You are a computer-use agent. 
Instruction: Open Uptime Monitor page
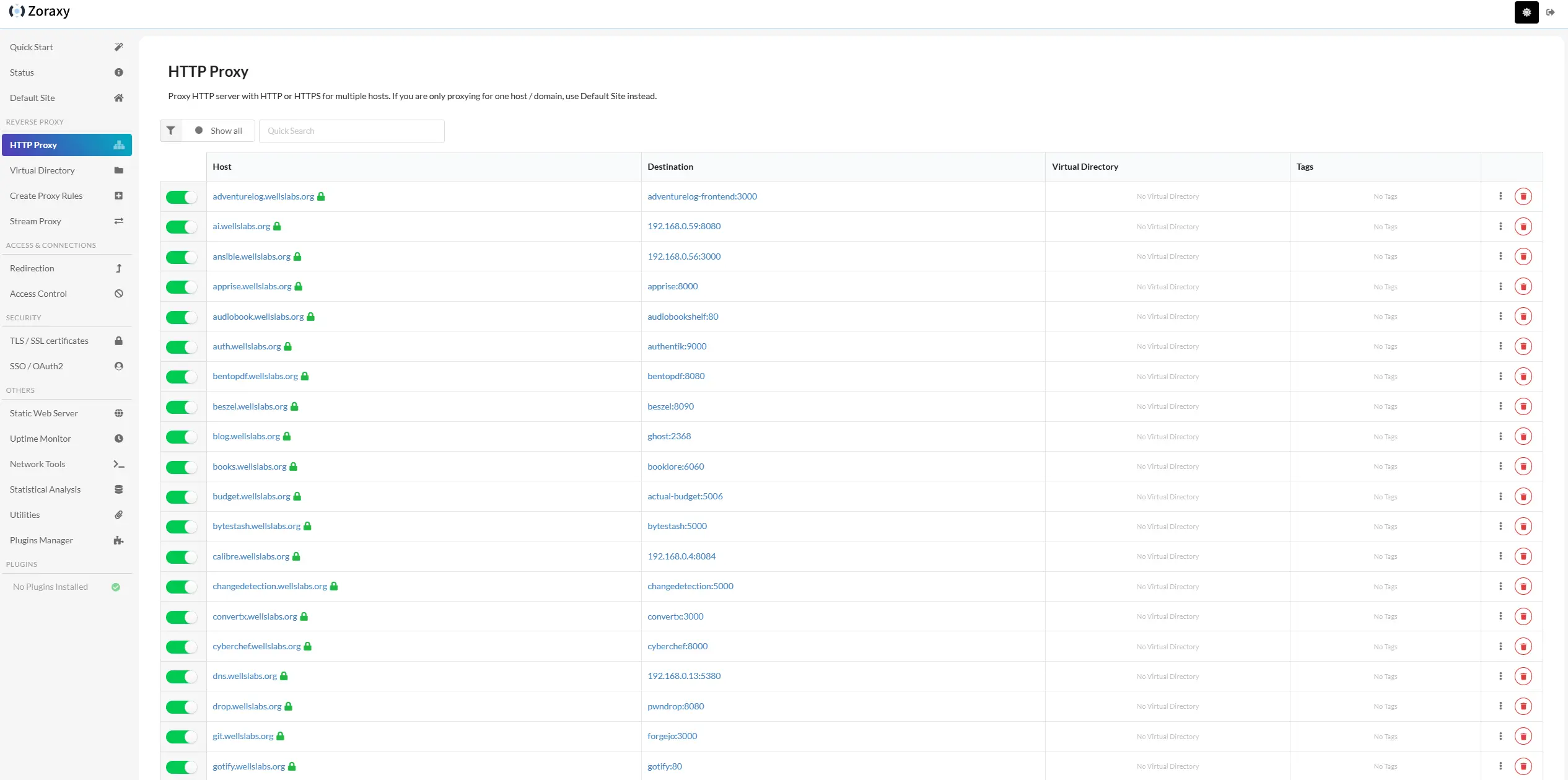[x=66, y=439]
